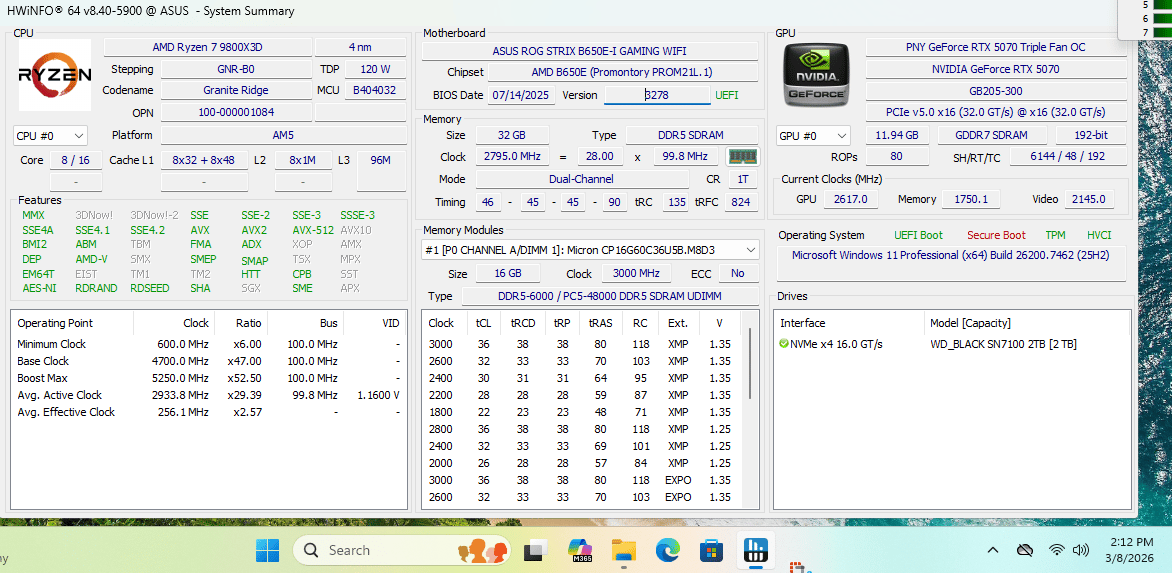Click the HWiNFO taskbar icon
The height and width of the screenshot is (573, 1172).
coord(755,551)
